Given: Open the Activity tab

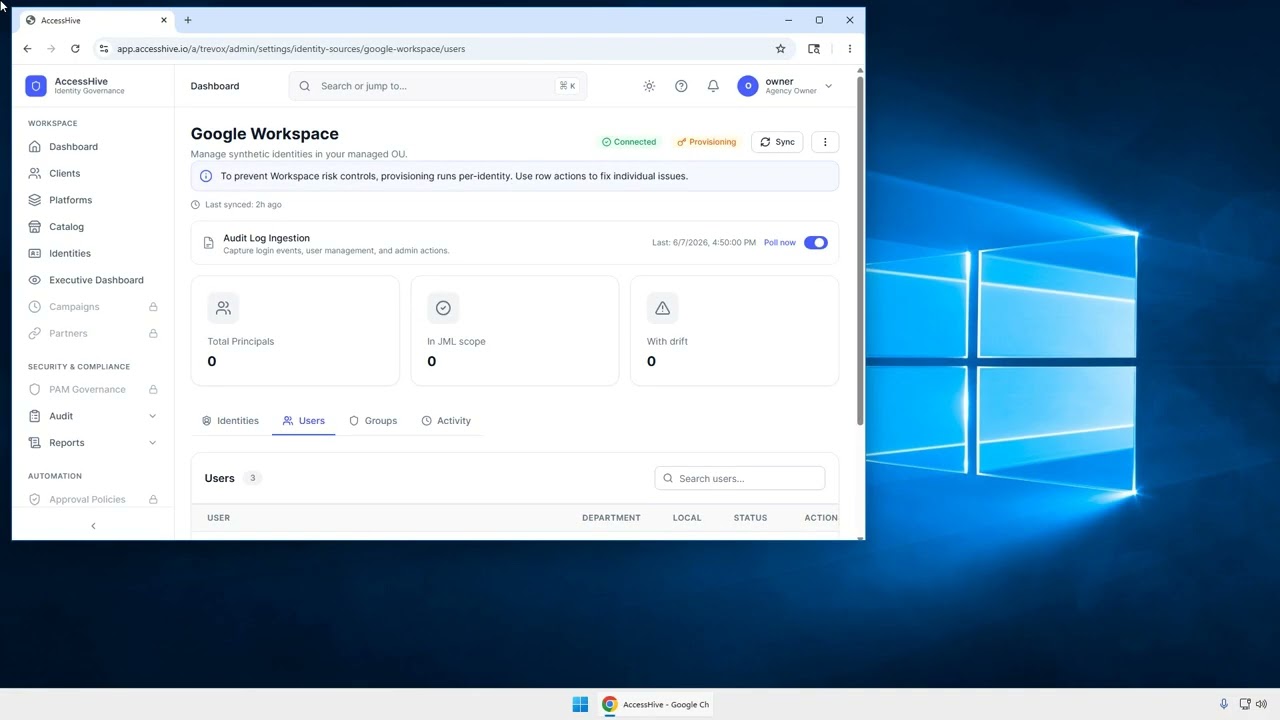Looking at the screenshot, I should point(446,421).
